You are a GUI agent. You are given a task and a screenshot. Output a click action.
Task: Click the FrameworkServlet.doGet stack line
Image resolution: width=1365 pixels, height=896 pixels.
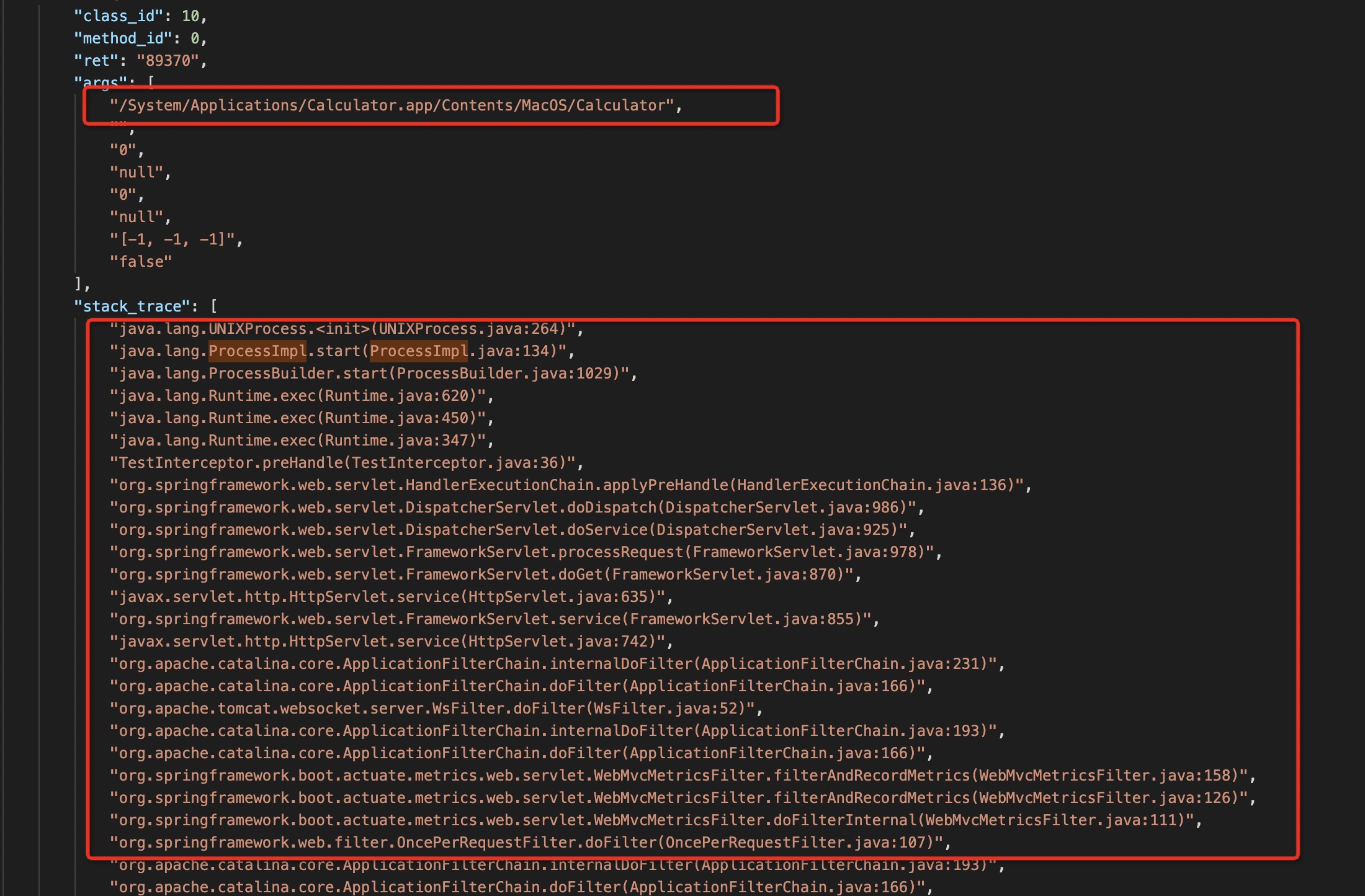pyautogui.click(x=481, y=575)
